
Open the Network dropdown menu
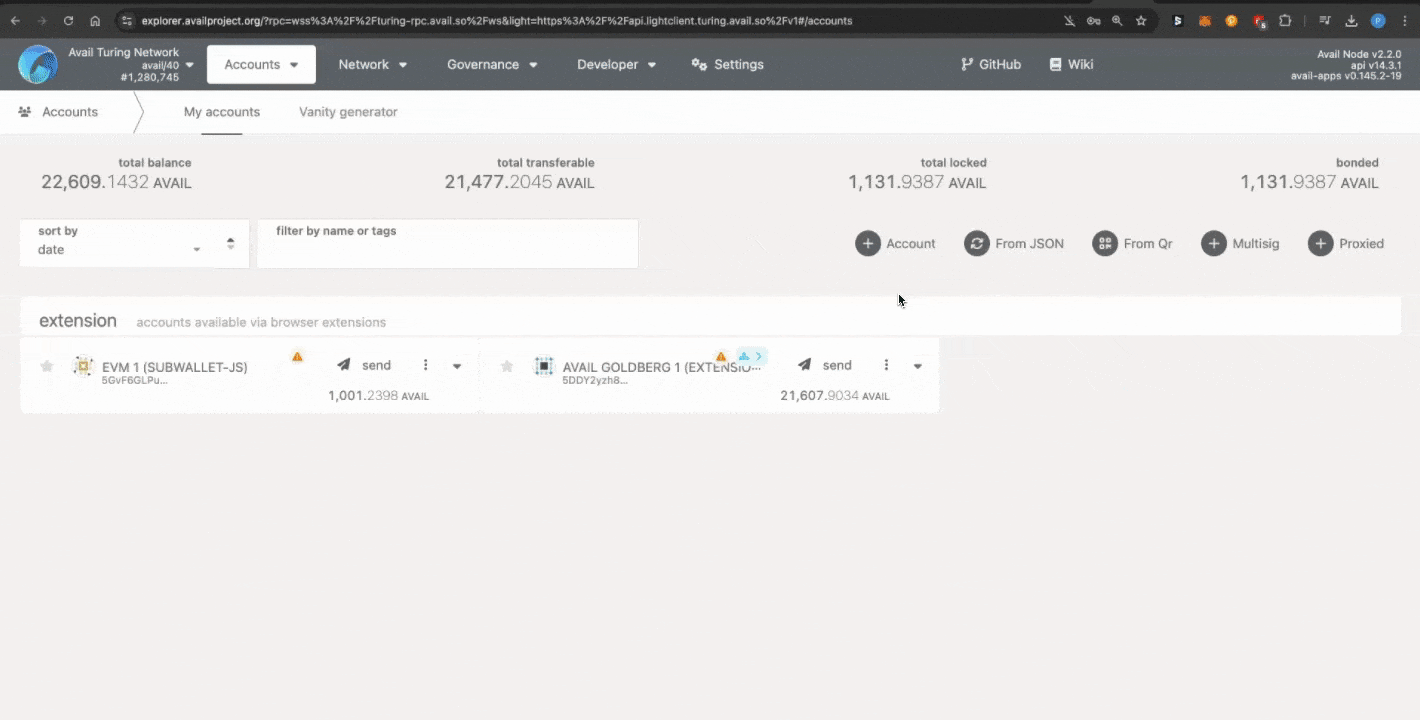[372, 64]
